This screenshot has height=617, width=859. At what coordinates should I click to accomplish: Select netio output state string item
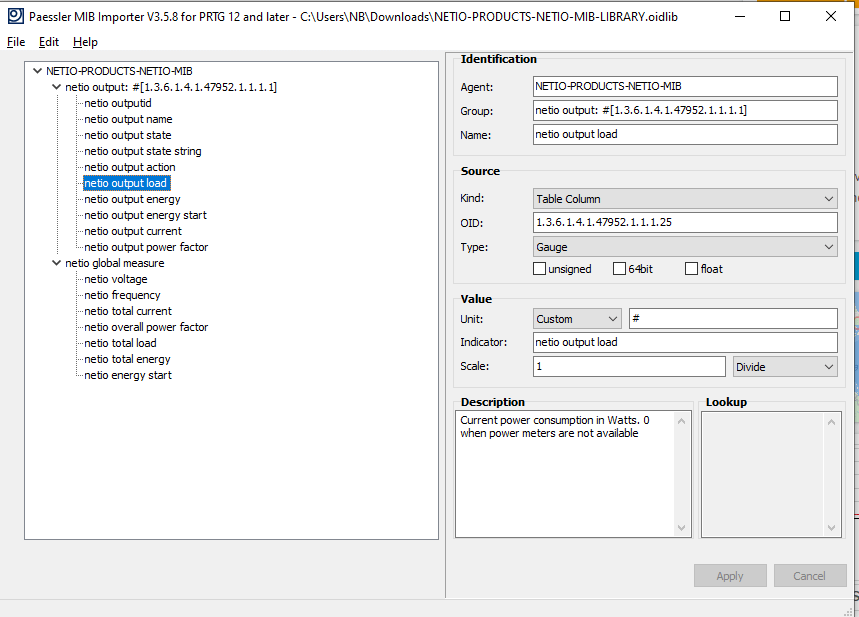click(x=143, y=151)
